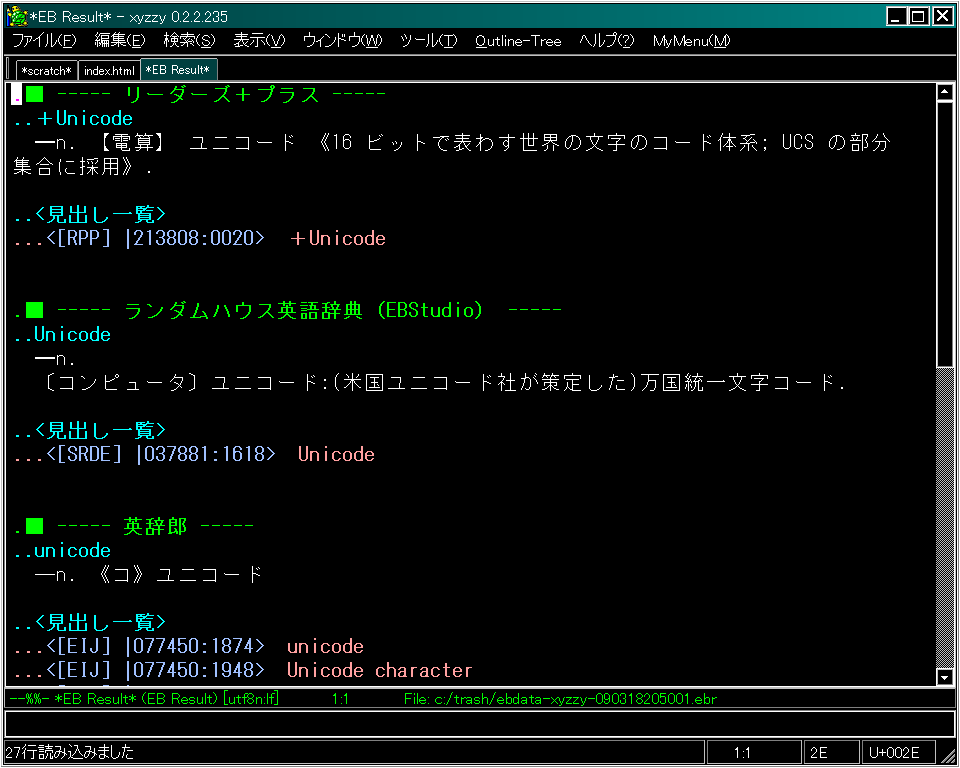Click the green square marker beside 英辞郎
This screenshot has width=960, height=768.
[x=35, y=526]
